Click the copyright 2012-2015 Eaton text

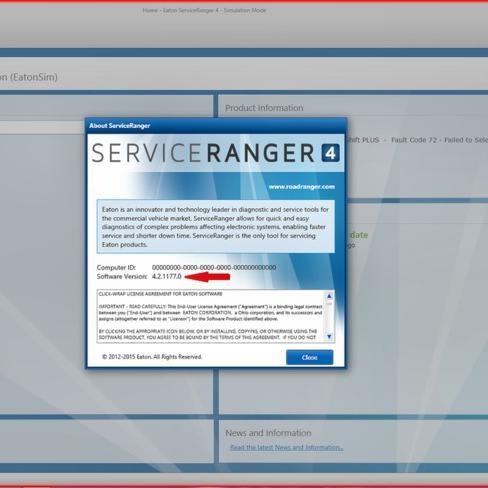[x=152, y=357]
